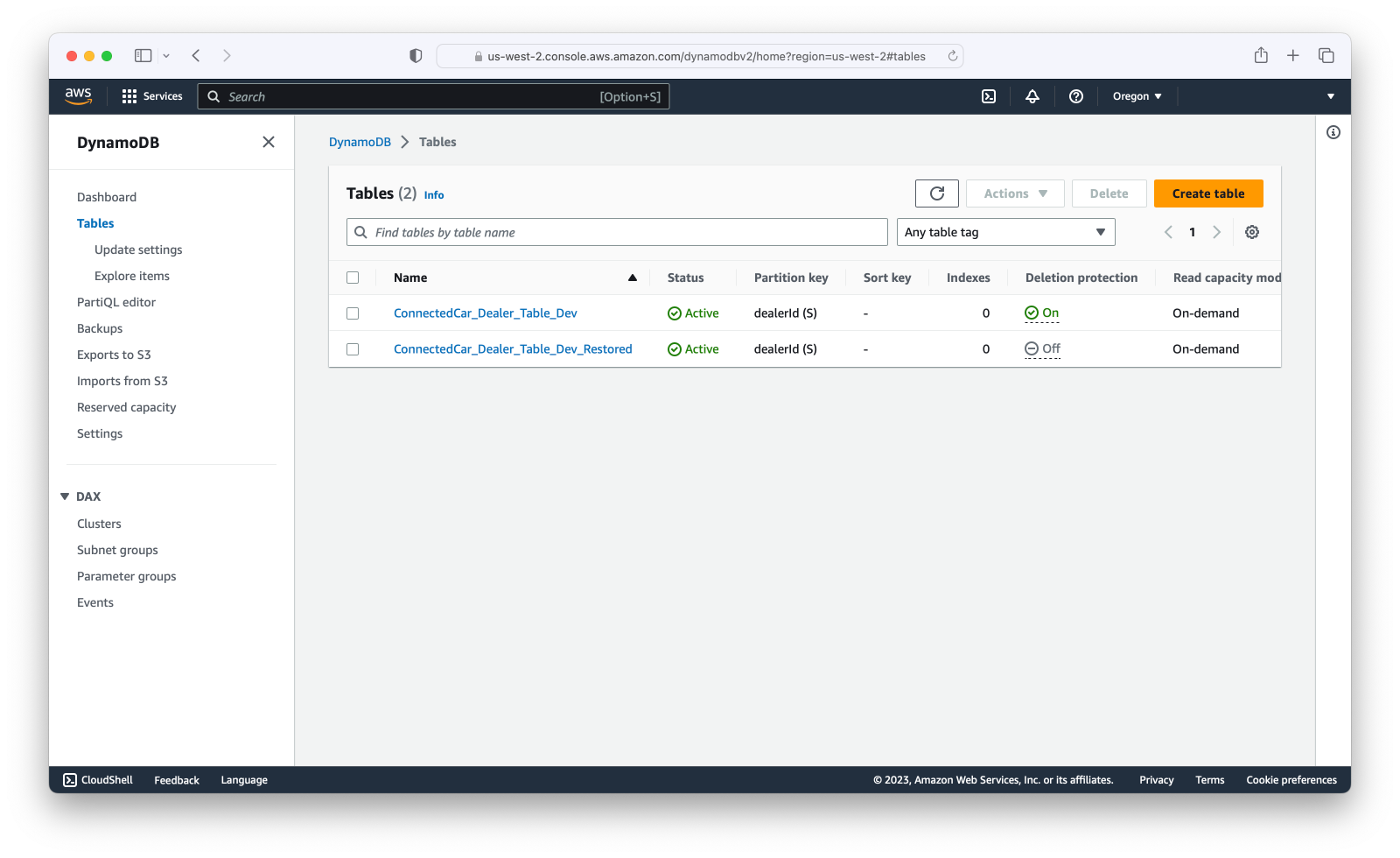
Task: Open DAX Parameter groups
Action: click(127, 576)
